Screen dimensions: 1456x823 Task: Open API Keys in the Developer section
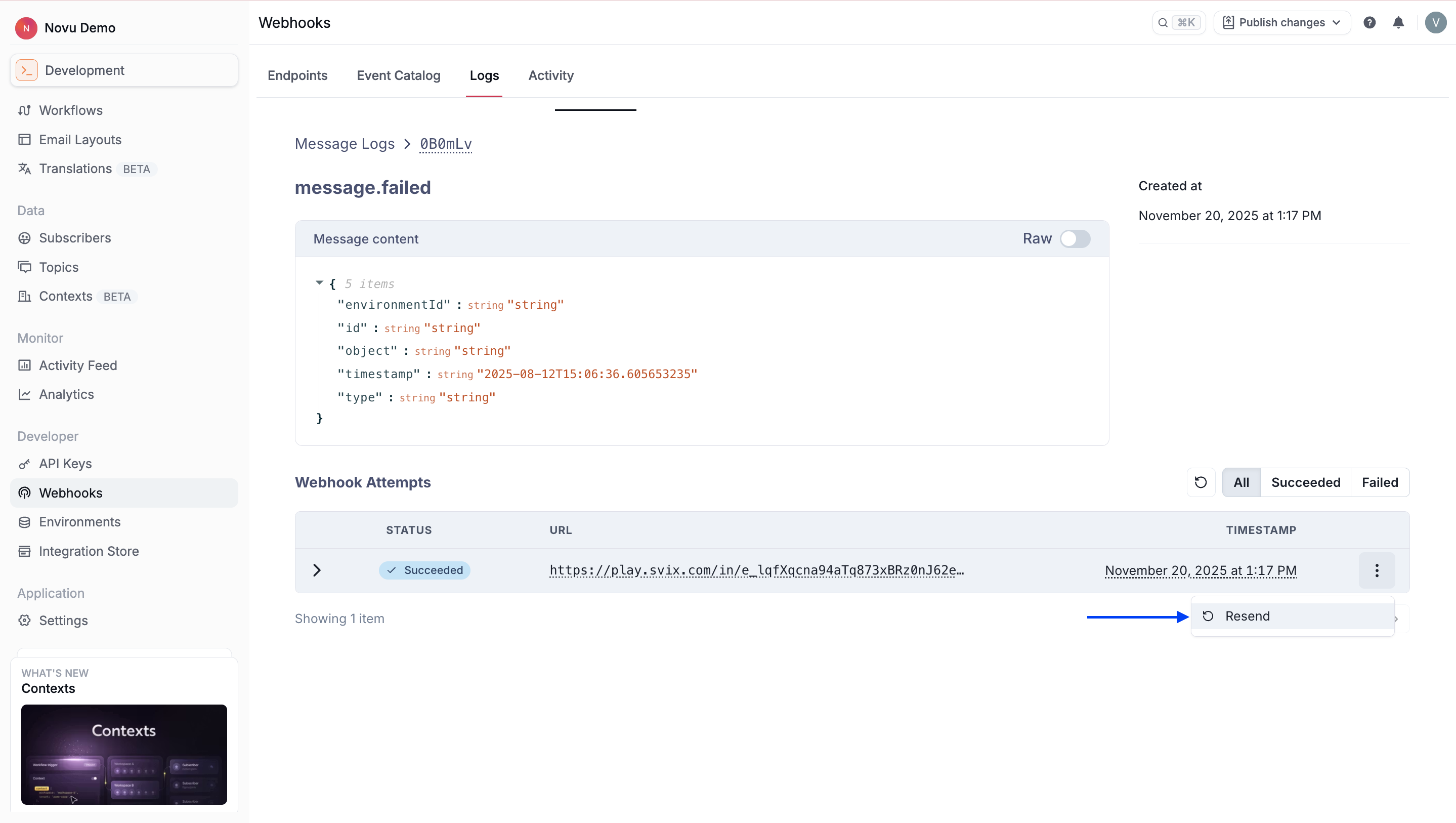point(65,464)
